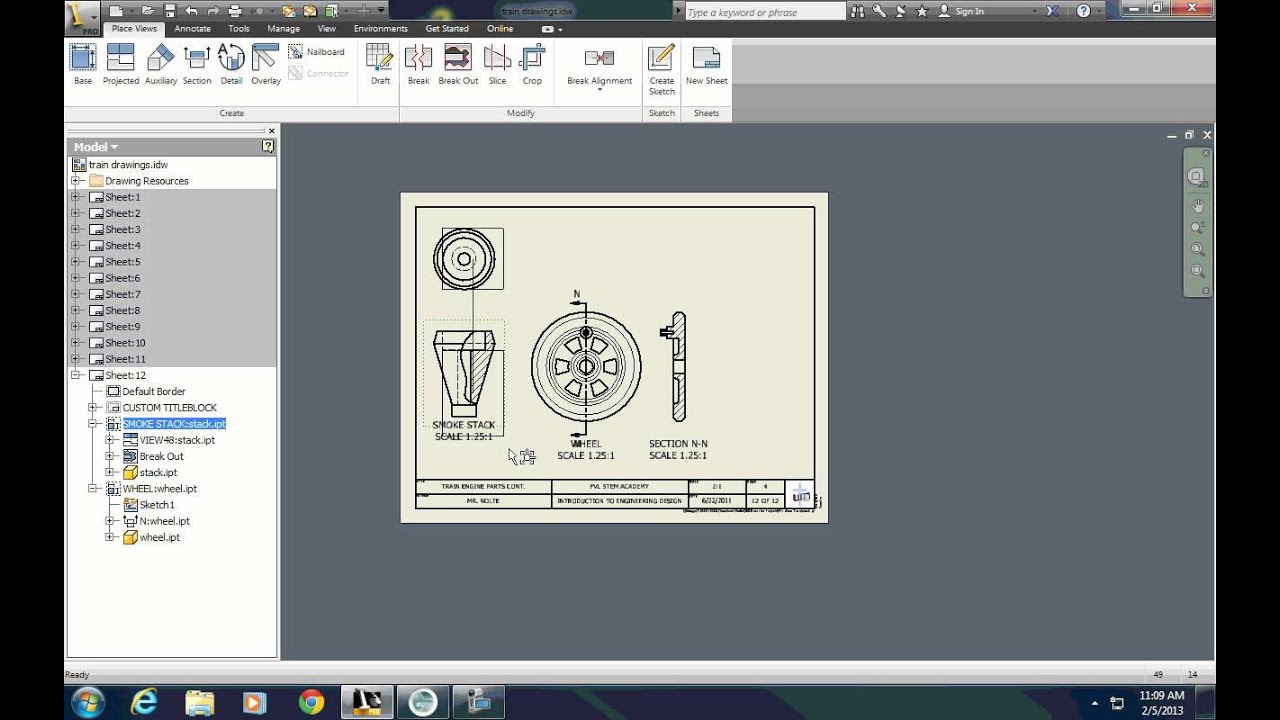The height and width of the screenshot is (720, 1280).
Task: Open the Break Alignment dropdown arrow
Action: tap(600, 91)
